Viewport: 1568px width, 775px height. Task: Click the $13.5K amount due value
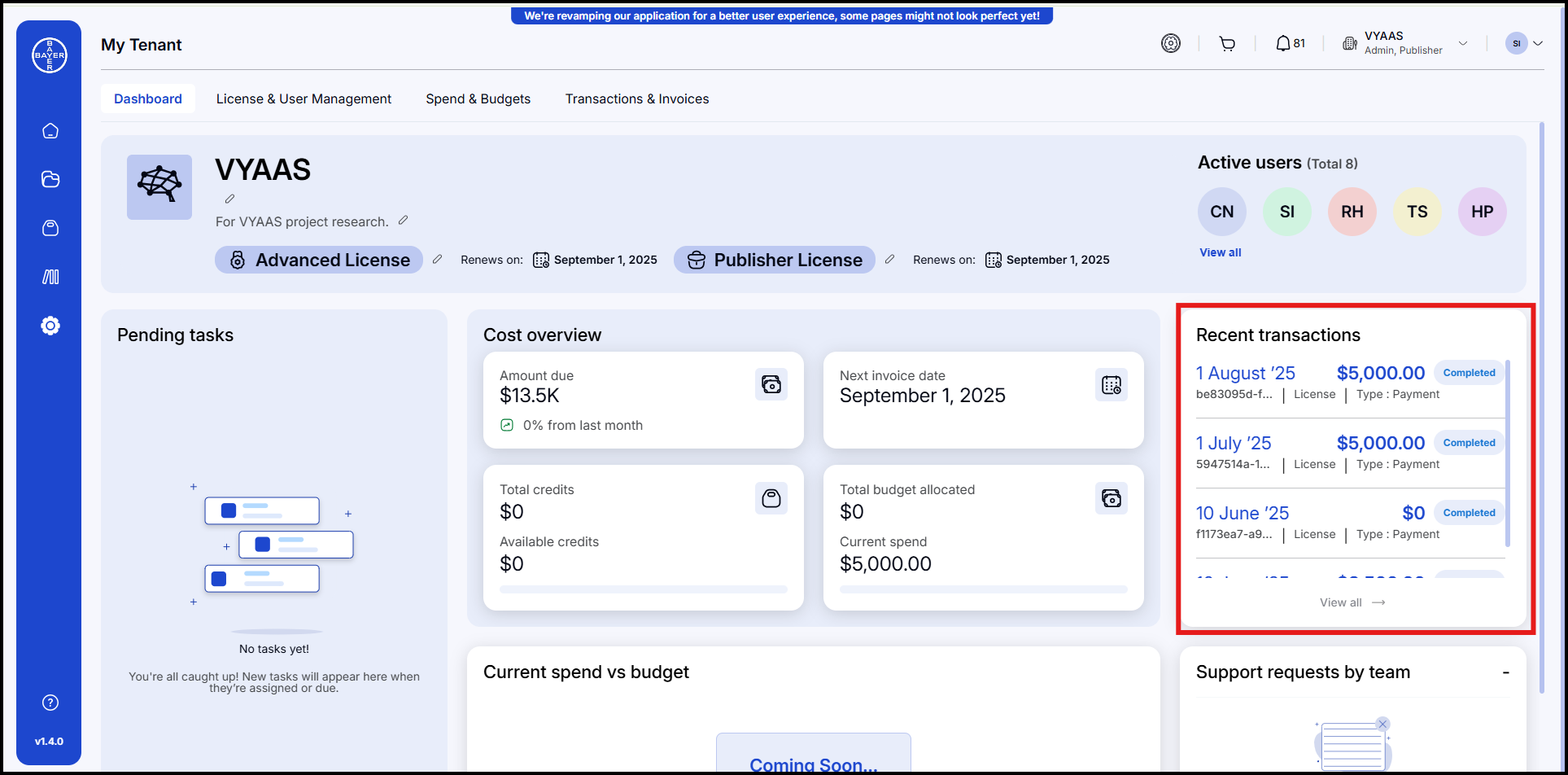click(x=530, y=396)
